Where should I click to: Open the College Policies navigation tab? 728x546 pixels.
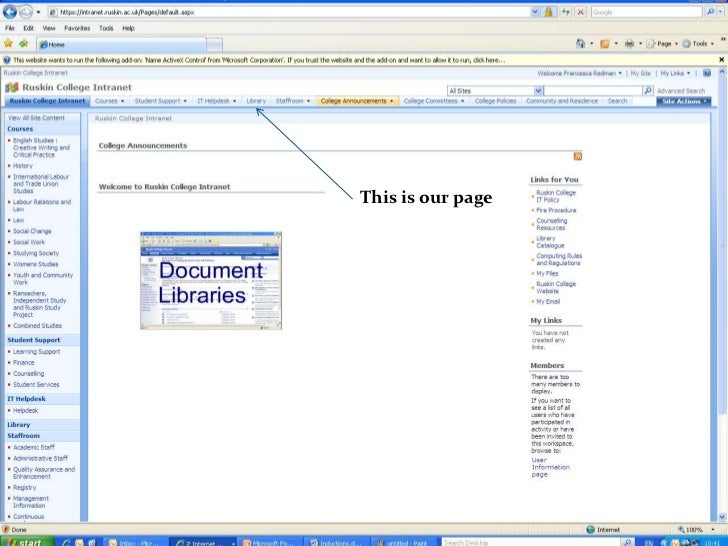(x=495, y=101)
